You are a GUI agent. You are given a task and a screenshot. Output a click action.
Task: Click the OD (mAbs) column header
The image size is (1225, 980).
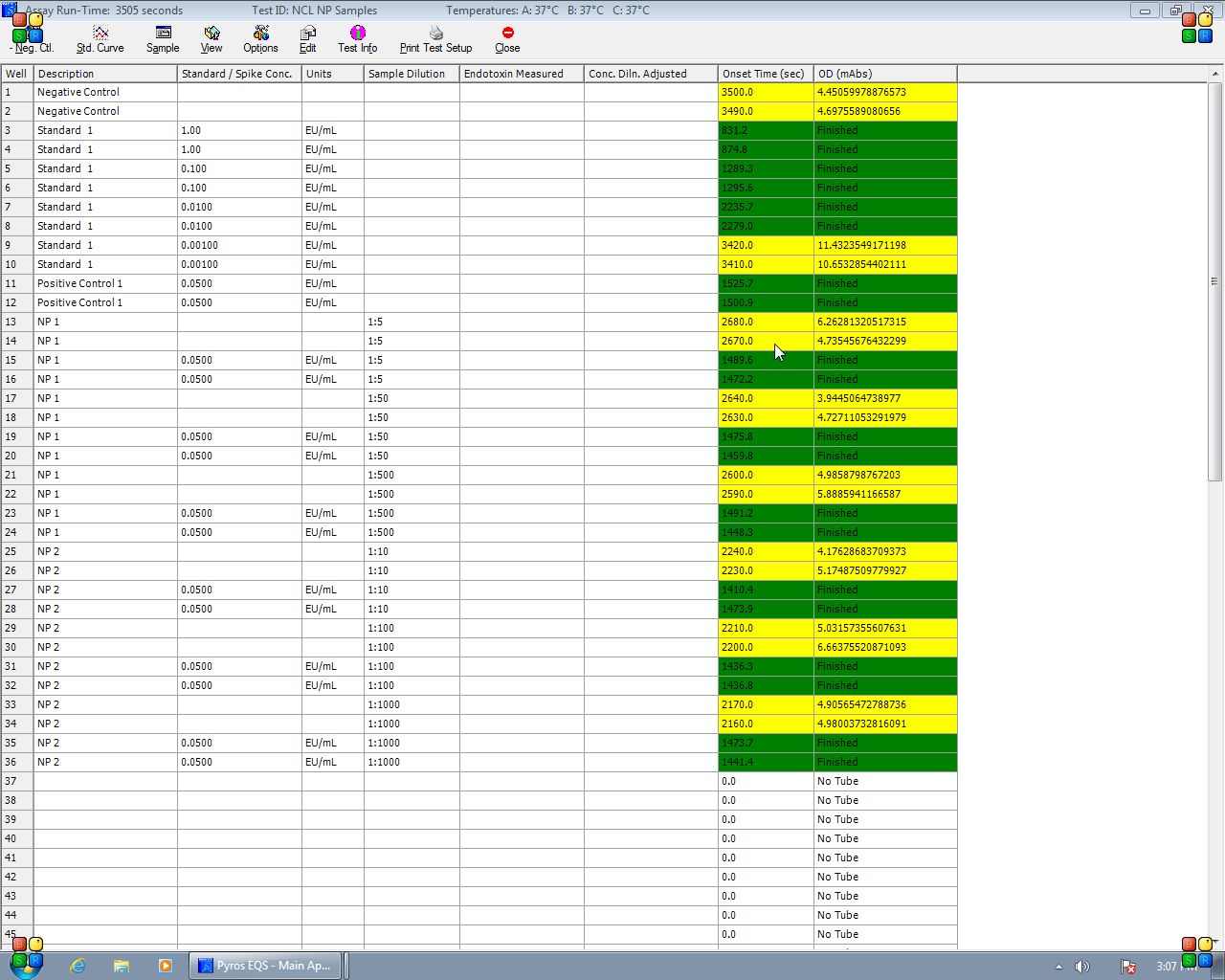(885, 74)
